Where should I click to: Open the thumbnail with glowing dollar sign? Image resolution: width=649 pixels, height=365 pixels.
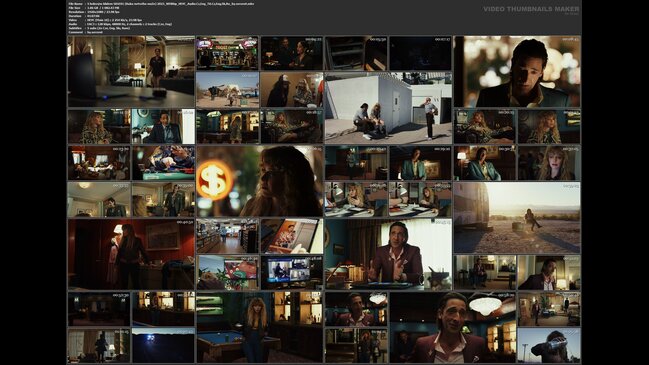click(260, 181)
